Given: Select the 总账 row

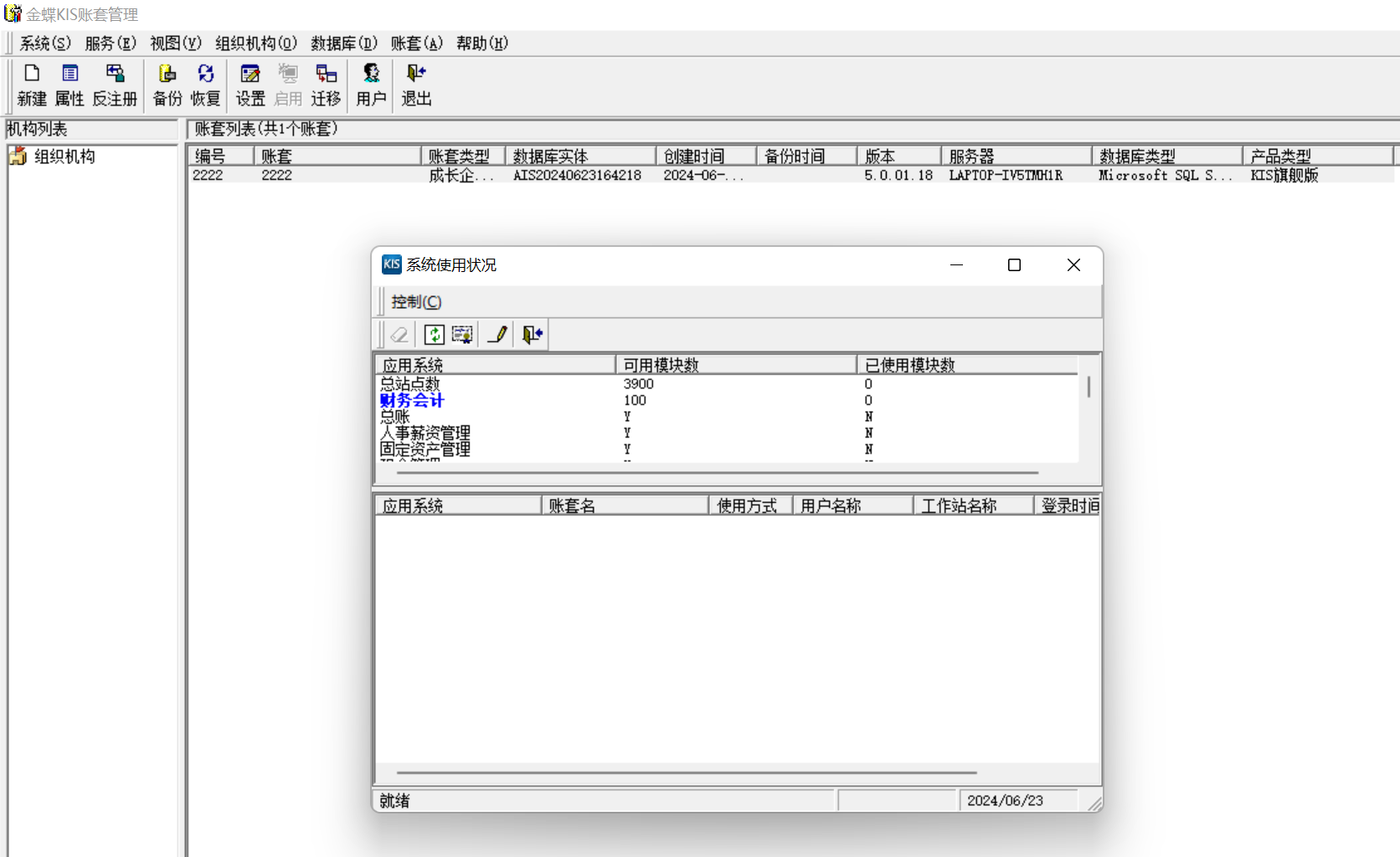Looking at the screenshot, I should point(726,416).
